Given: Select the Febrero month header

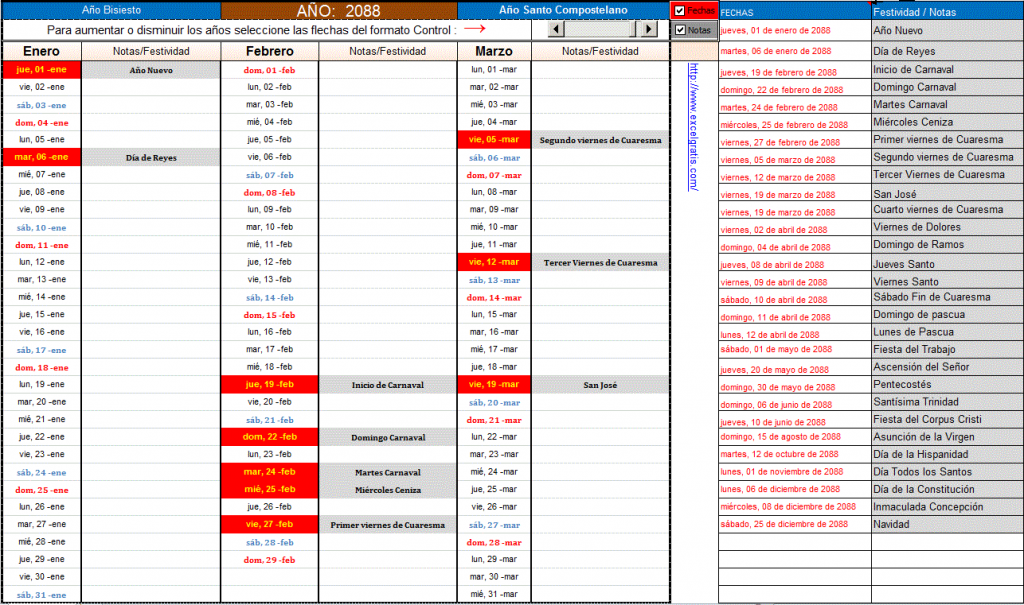Looking at the screenshot, I should coord(270,51).
